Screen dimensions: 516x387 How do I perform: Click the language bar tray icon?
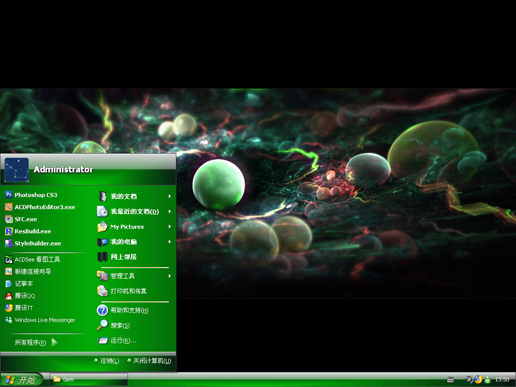[x=451, y=379]
